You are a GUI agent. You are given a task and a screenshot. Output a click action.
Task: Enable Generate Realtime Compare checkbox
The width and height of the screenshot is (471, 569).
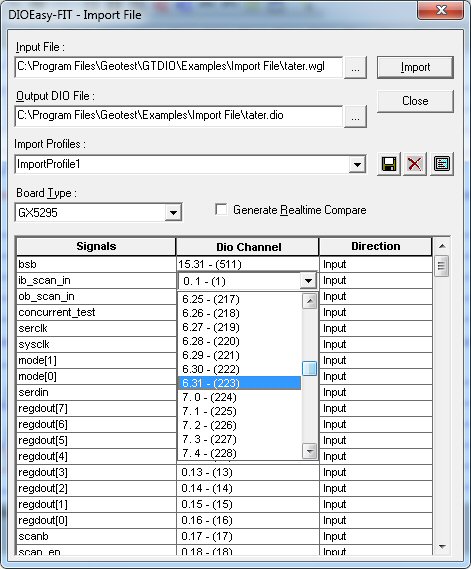click(221, 209)
